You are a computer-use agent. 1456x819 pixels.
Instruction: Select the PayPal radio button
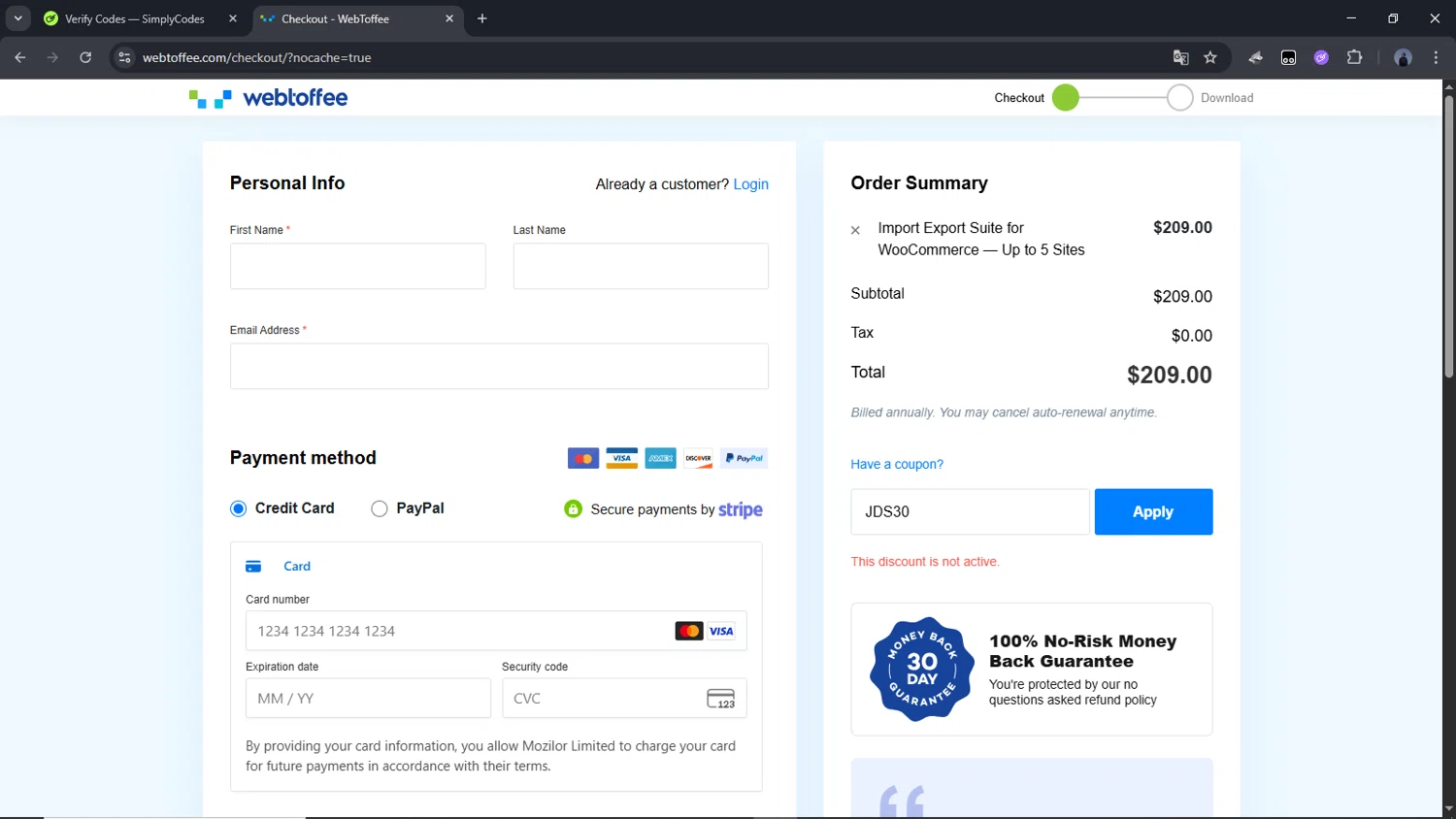tap(380, 508)
